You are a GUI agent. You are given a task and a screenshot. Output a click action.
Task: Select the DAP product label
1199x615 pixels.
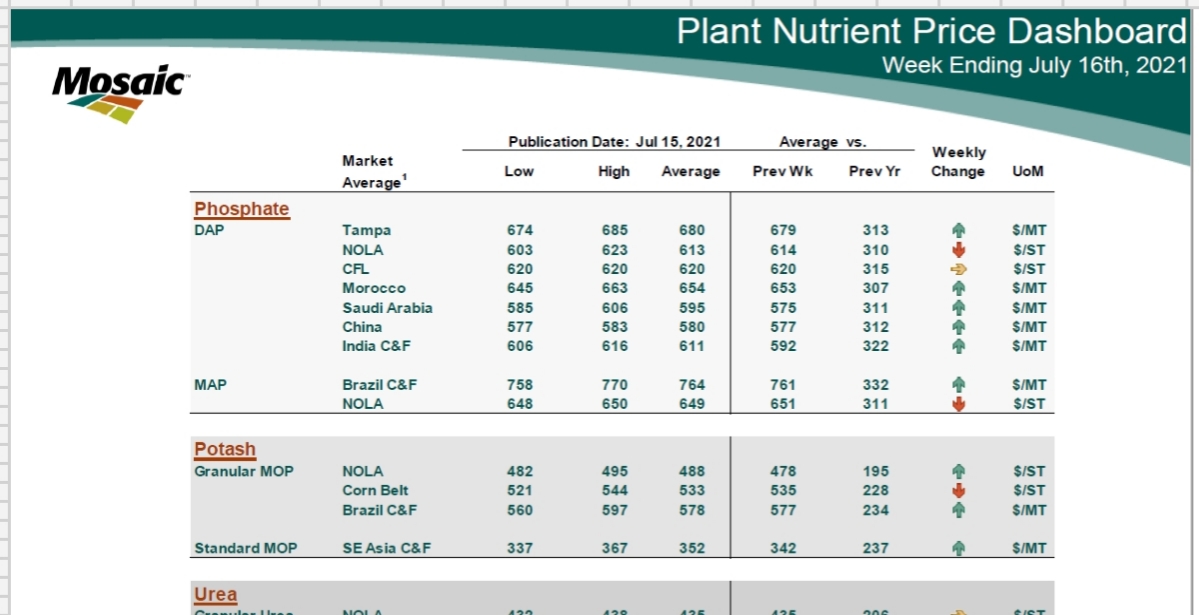(x=209, y=229)
